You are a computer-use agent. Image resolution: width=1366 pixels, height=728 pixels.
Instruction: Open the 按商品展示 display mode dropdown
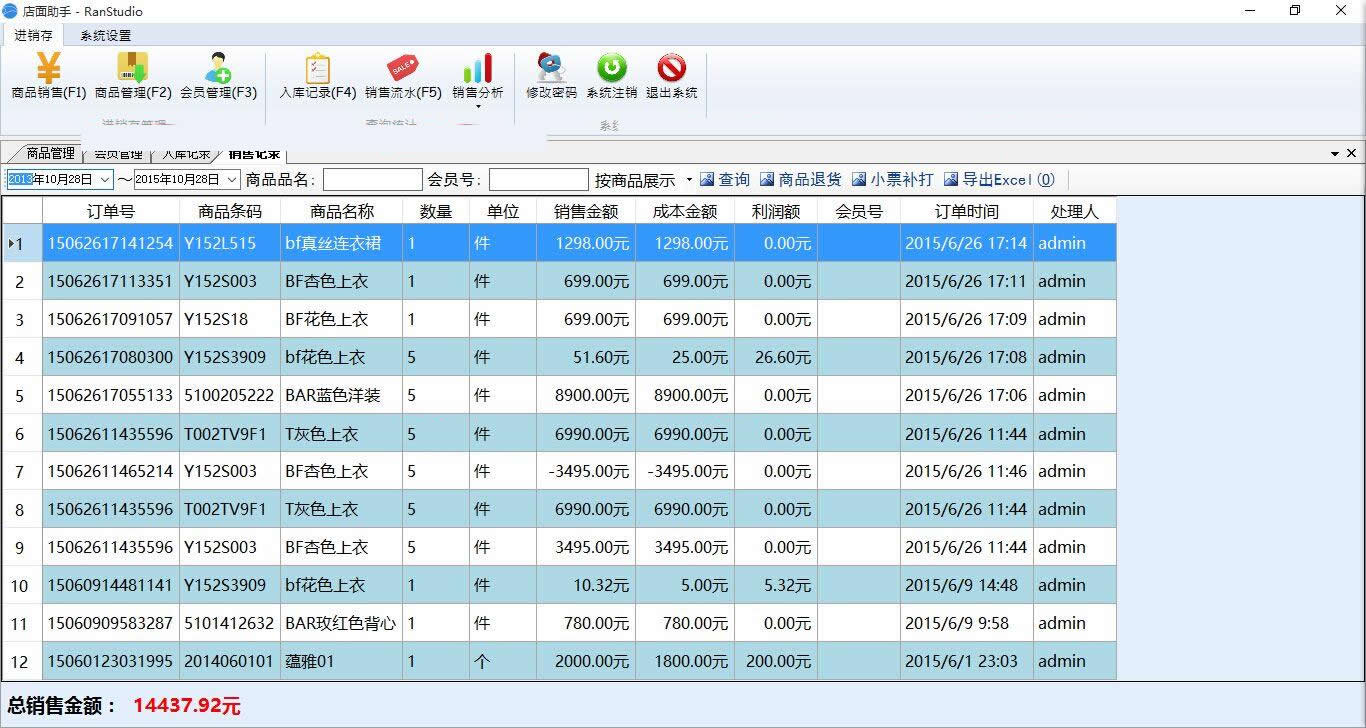644,180
